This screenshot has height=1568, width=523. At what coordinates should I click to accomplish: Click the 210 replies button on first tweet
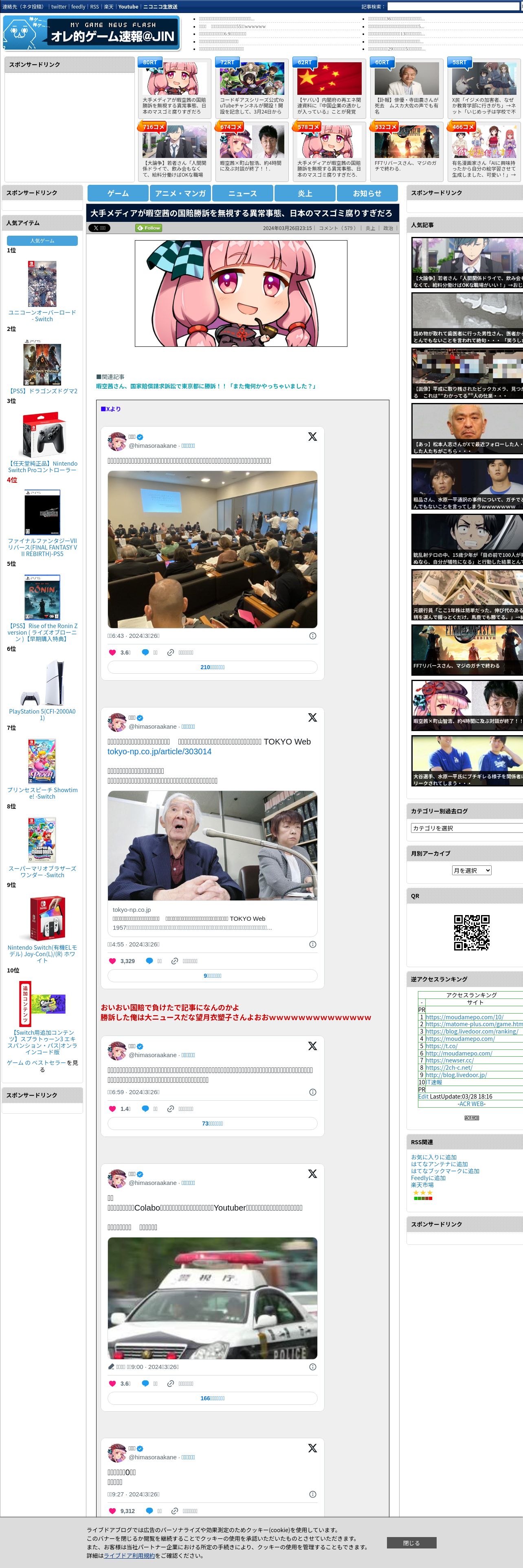tap(213, 667)
